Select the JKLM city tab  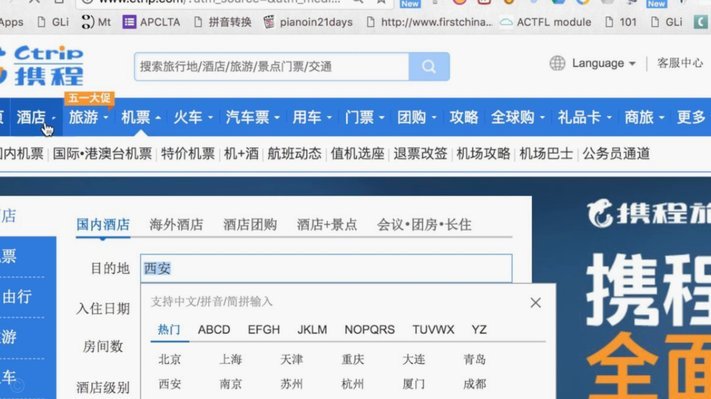coord(312,330)
